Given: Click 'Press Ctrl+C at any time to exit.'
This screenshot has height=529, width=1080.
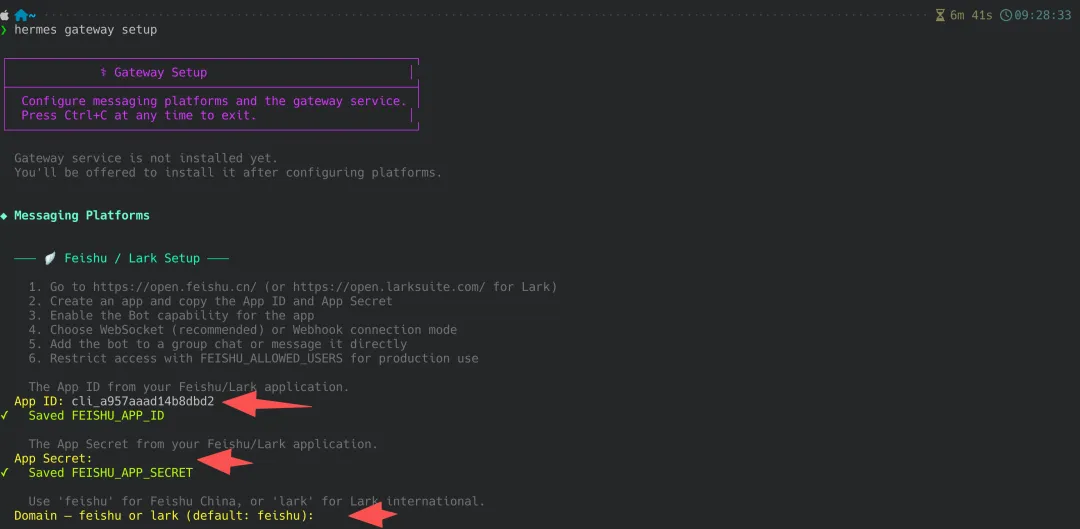Looking at the screenshot, I should pyautogui.click(x=138, y=115).
